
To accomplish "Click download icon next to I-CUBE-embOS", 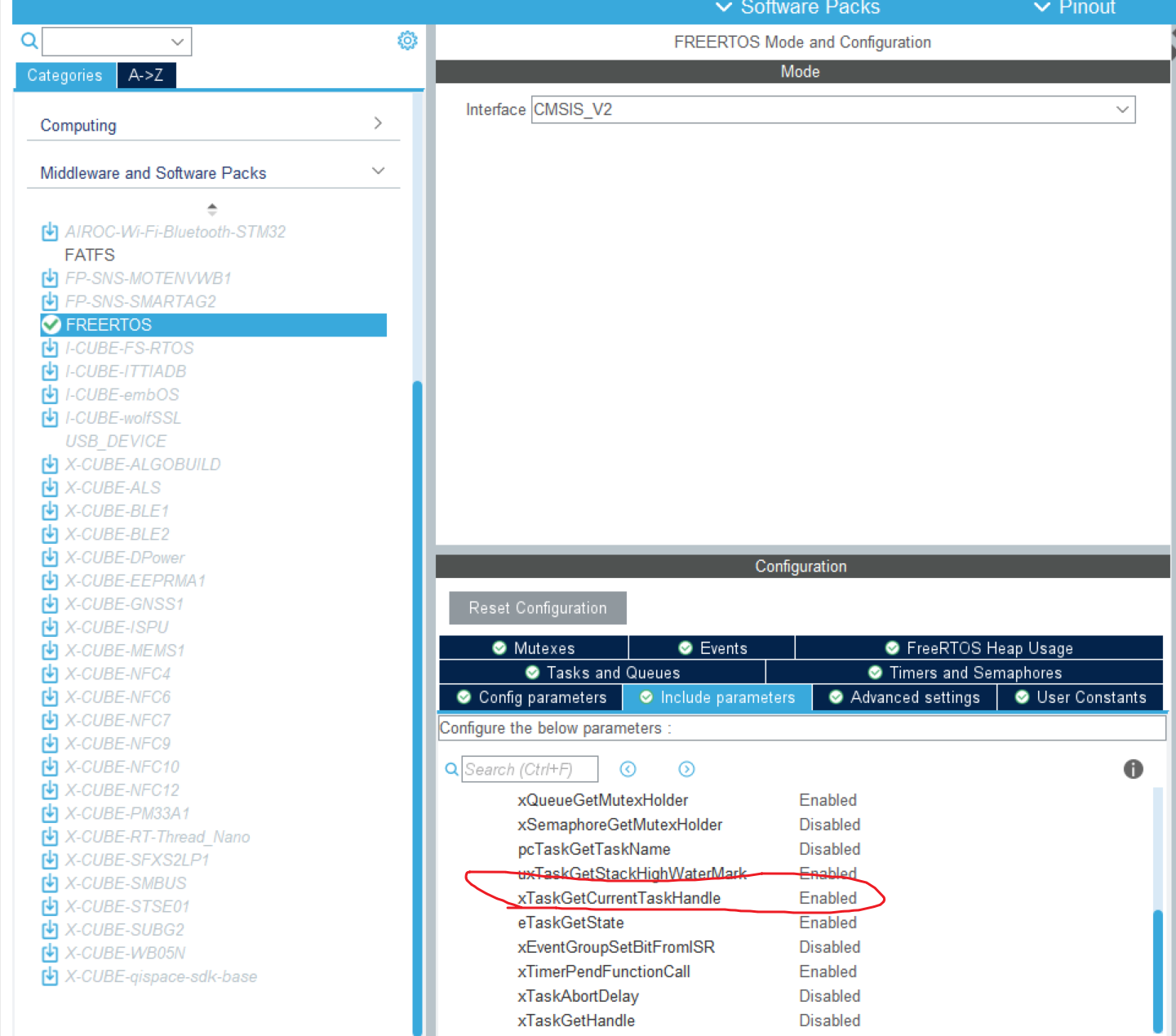I will tap(50, 394).
